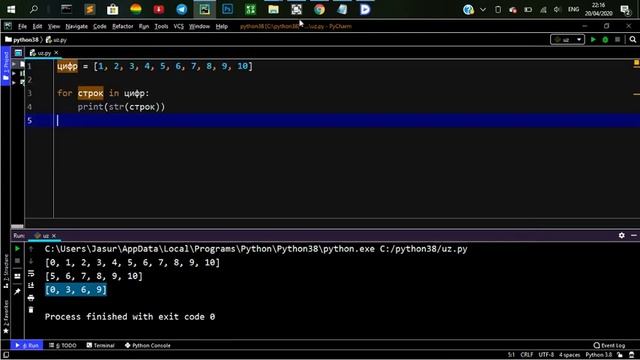This screenshot has height=360, width=640.
Task: Open the Code menu
Action: pos(100,26)
